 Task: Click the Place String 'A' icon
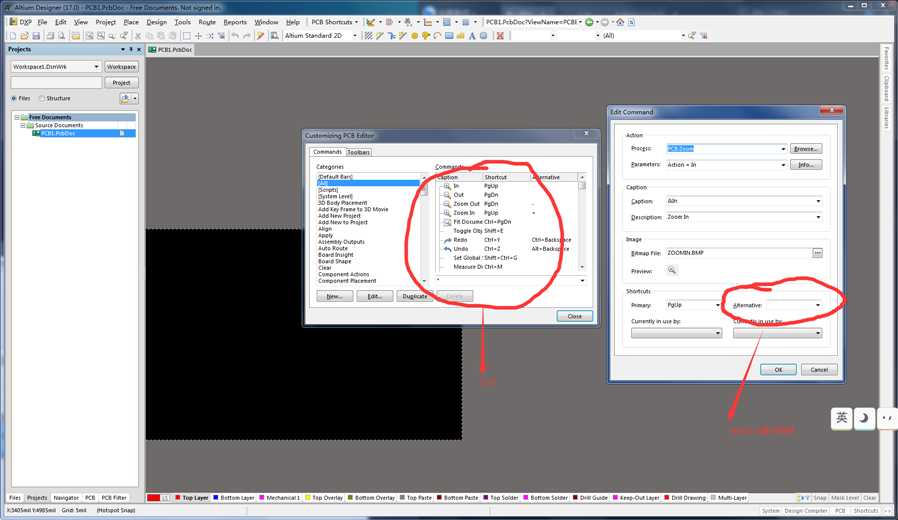tap(472, 36)
